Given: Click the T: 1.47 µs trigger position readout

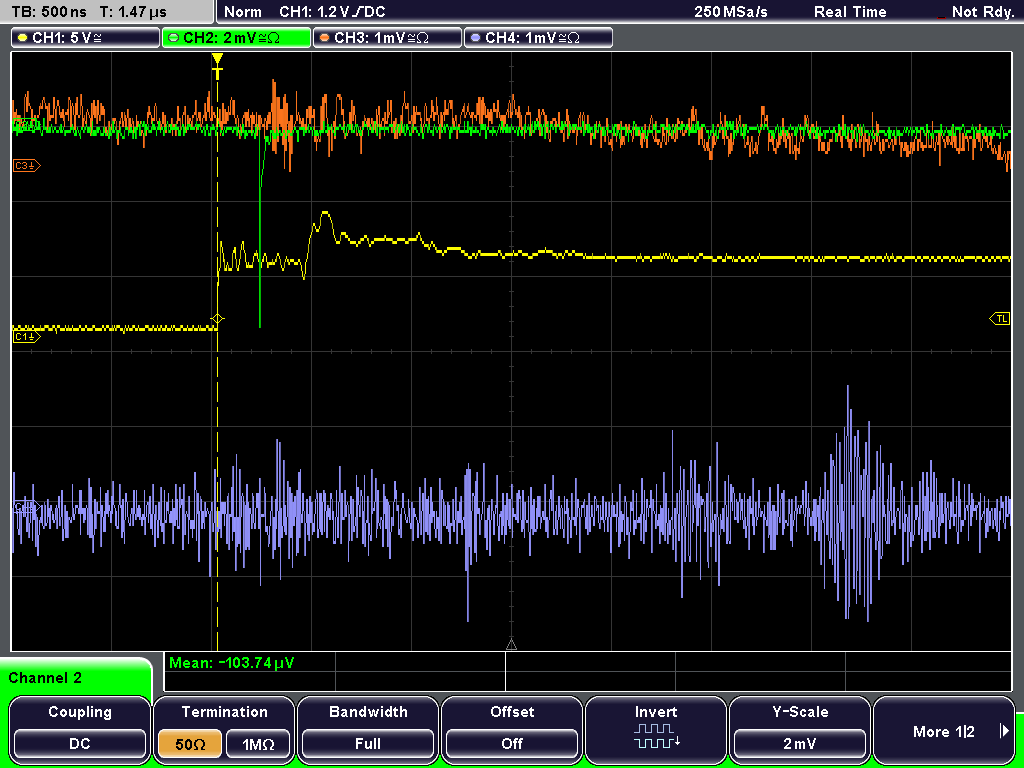Looking at the screenshot, I should tap(133, 12).
